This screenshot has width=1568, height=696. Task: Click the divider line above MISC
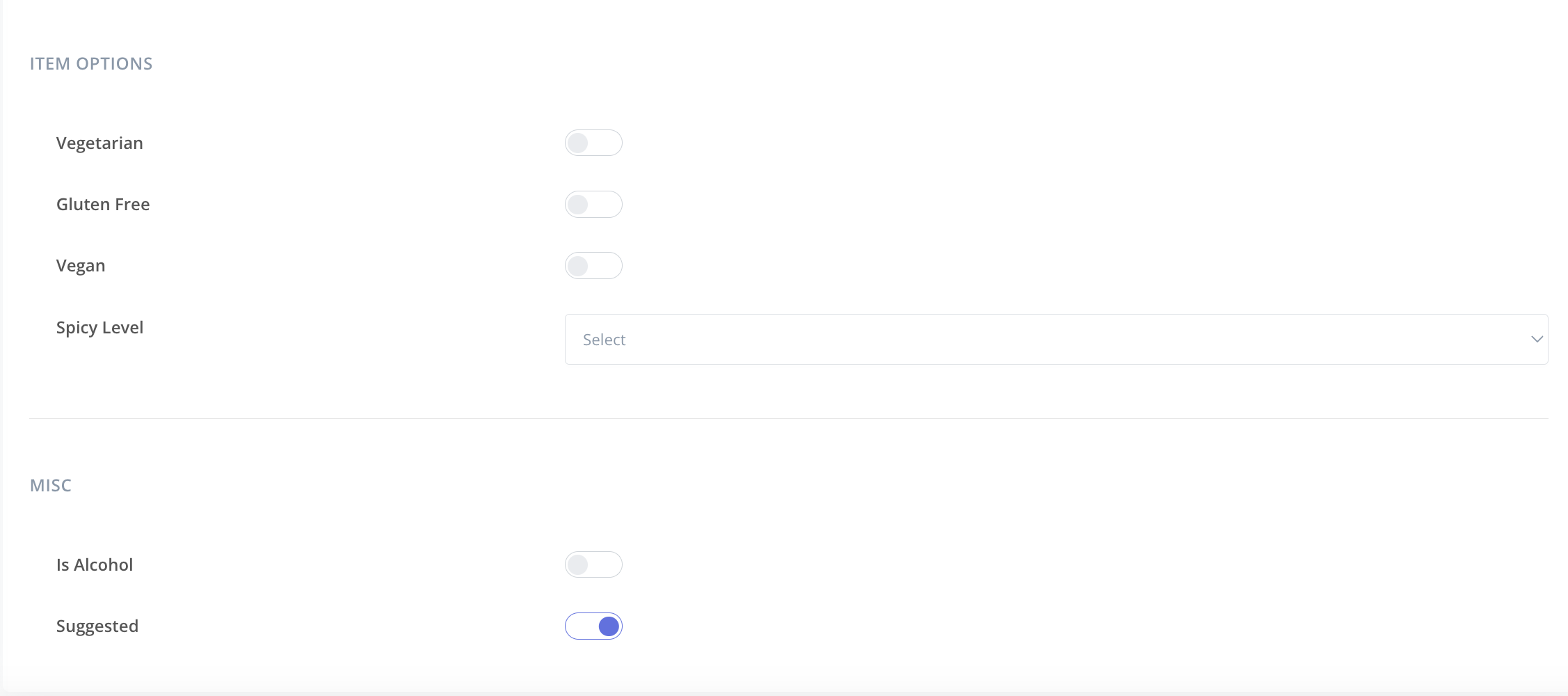tap(788, 418)
